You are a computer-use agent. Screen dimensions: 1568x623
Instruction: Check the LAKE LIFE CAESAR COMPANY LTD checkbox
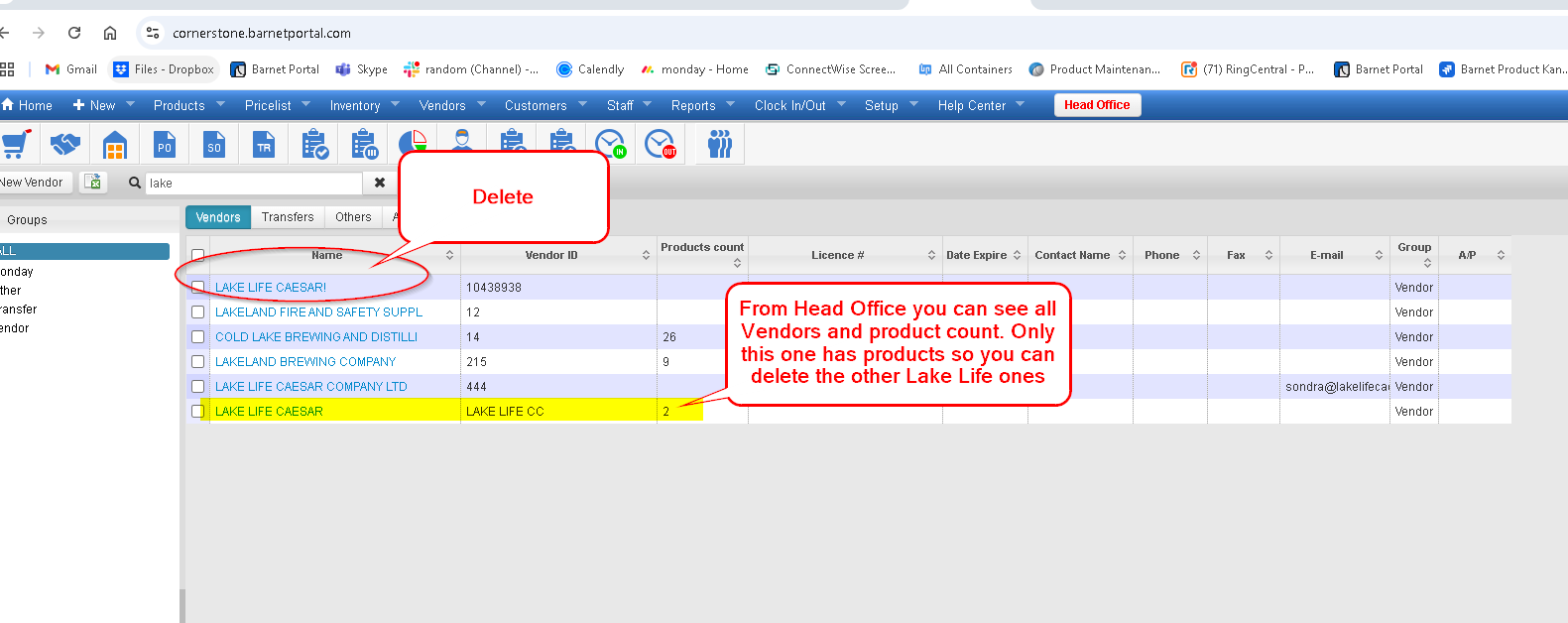[x=197, y=386]
